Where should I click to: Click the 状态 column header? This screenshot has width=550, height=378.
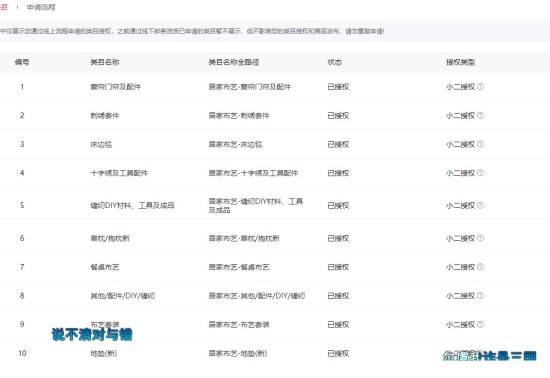tap(335, 62)
